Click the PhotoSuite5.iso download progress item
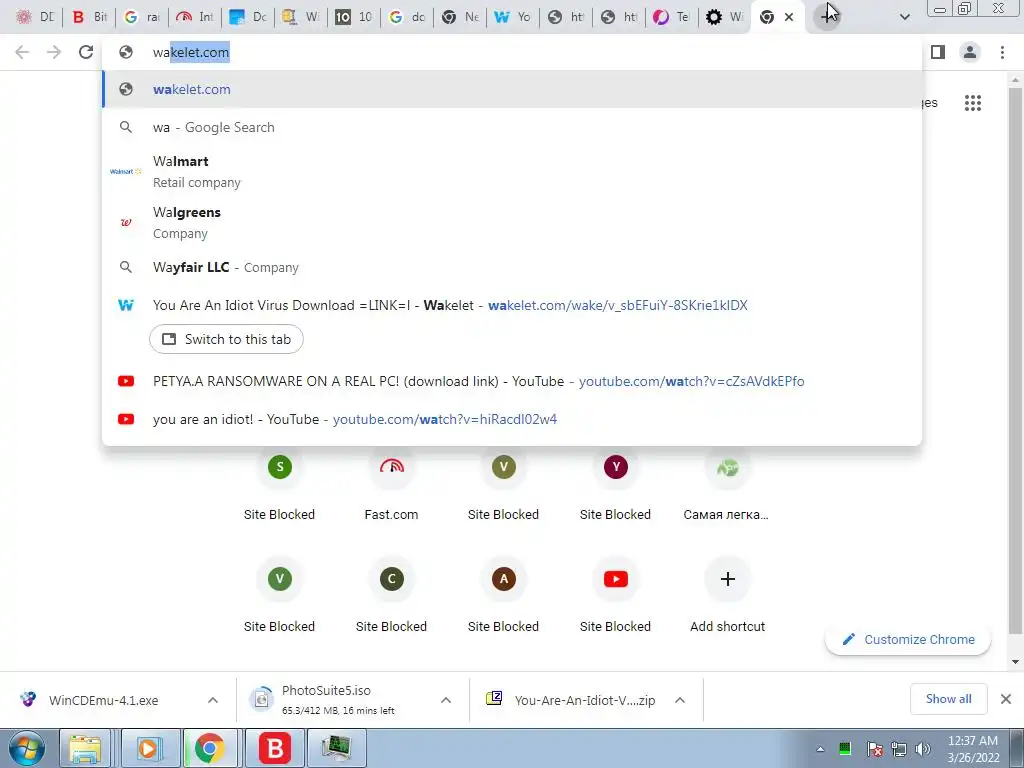The width and height of the screenshot is (1024, 768). [x=336, y=700]
